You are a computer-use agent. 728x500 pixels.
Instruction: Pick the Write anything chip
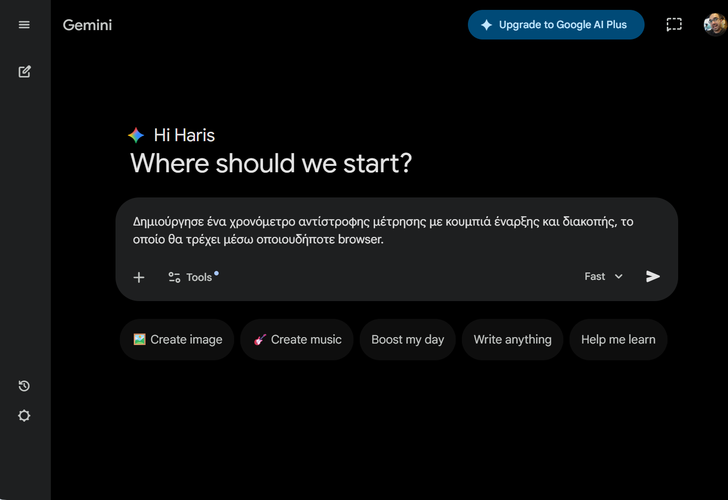click(512, 340)
